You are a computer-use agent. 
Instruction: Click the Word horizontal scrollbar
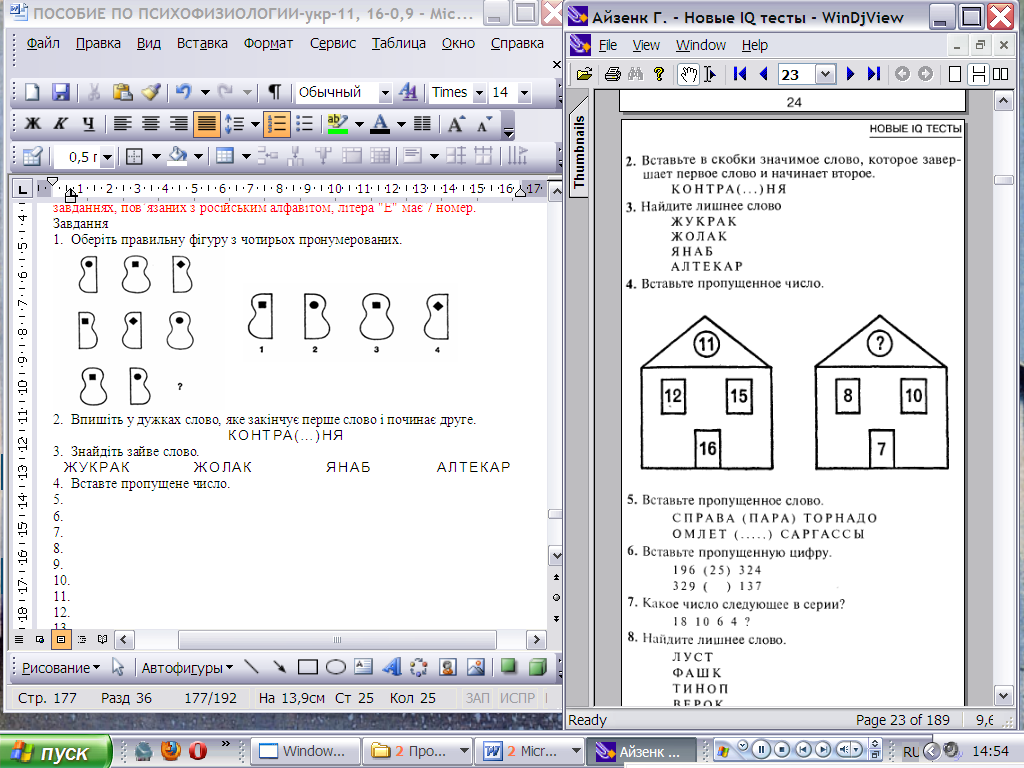tap(337, 639)
